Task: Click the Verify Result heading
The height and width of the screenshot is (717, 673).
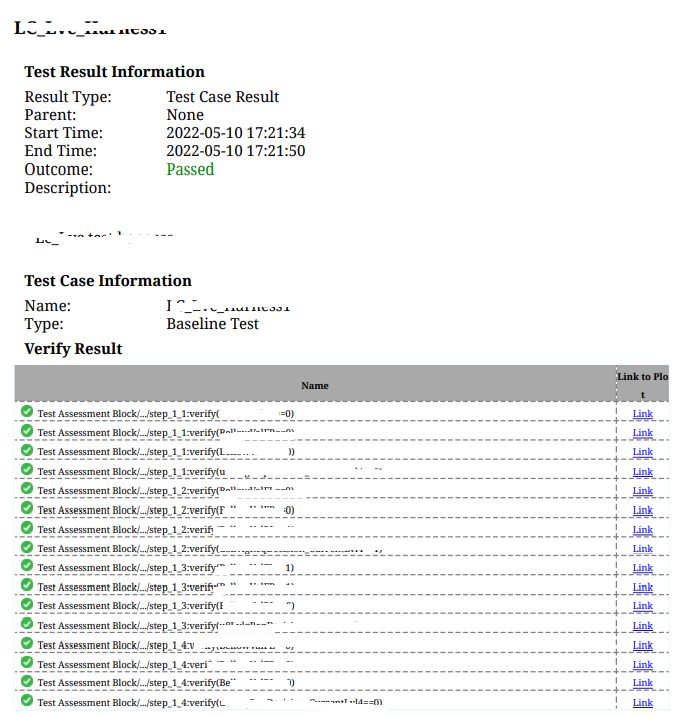Action: tap(73, 349)
